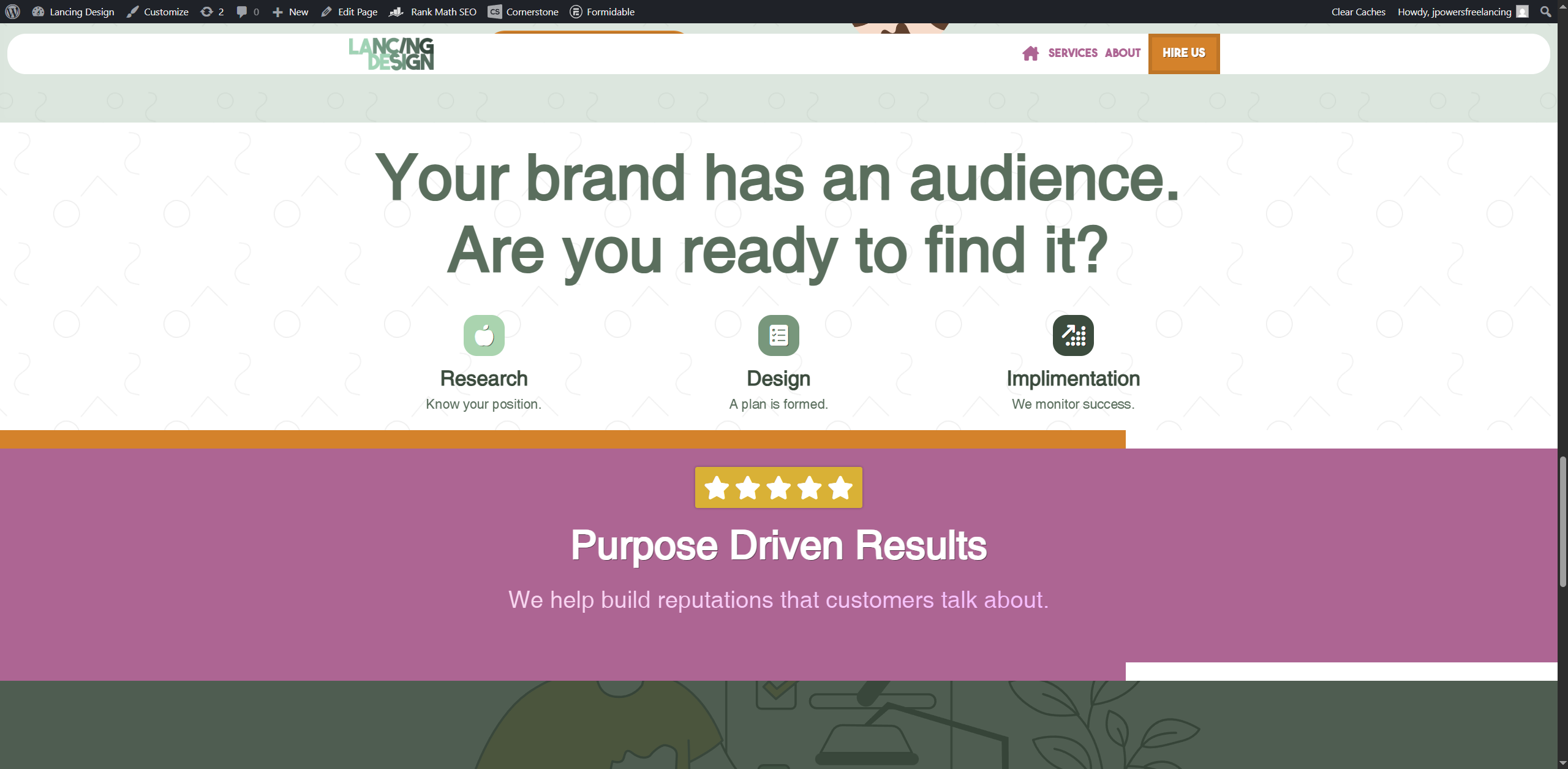Click the orange HIRE US button

(1184, 53)
